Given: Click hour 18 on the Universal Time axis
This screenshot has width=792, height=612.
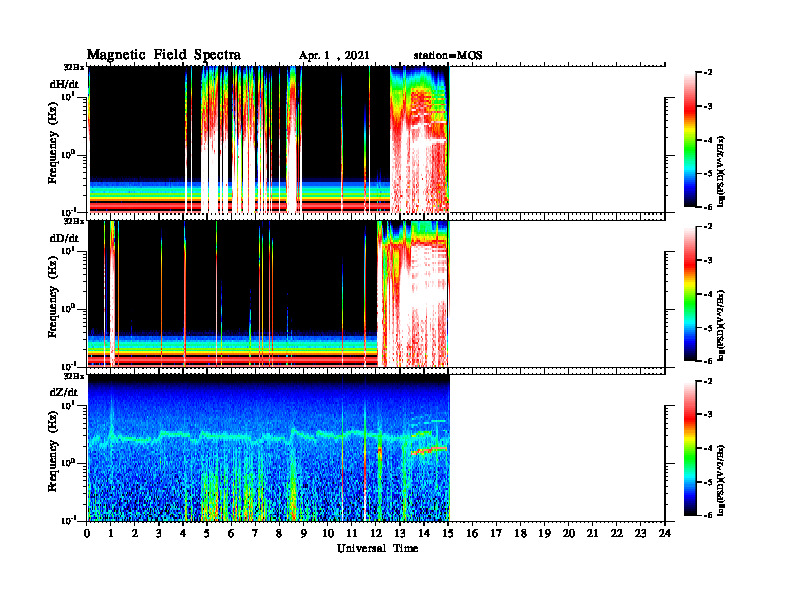Looking at the screenshot, I should (520, 533).
